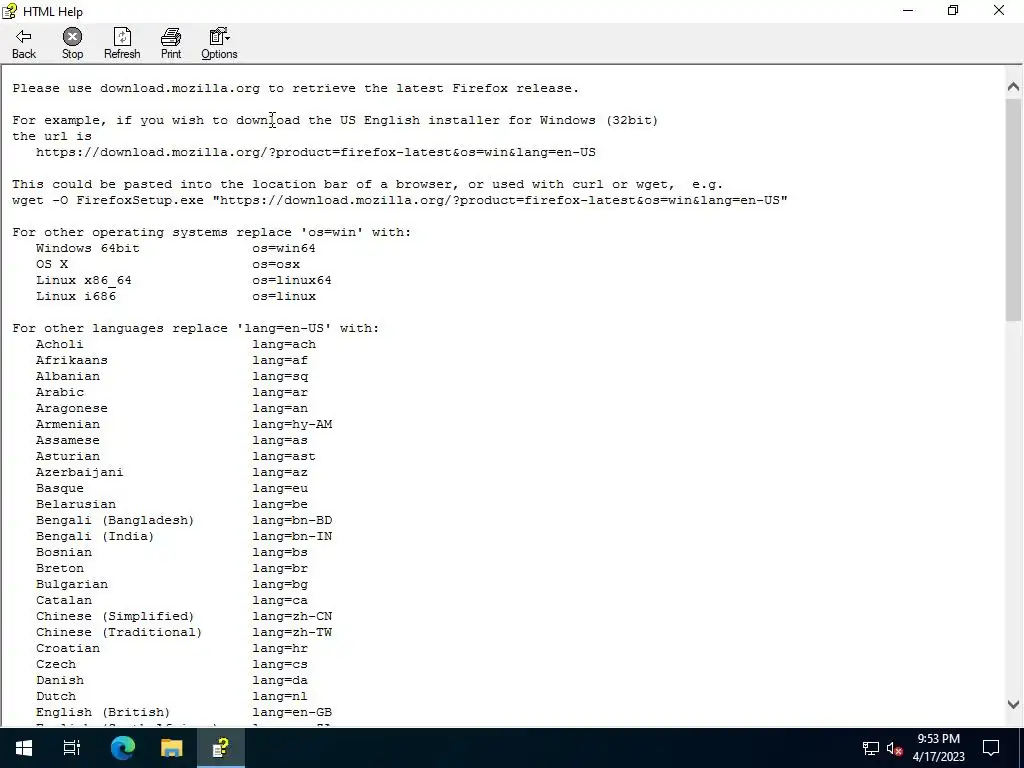This screenshot has width=1024, height=768.
Task: Click the text 'lang=da'
Action: click(280, 680)
